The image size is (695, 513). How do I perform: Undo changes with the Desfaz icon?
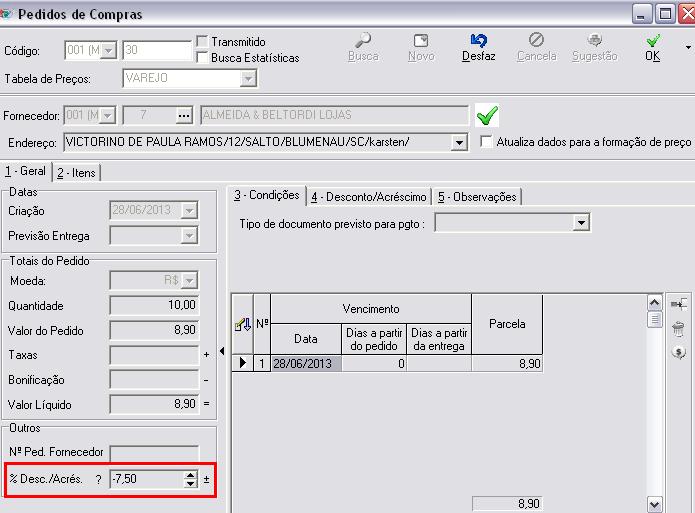478,41
